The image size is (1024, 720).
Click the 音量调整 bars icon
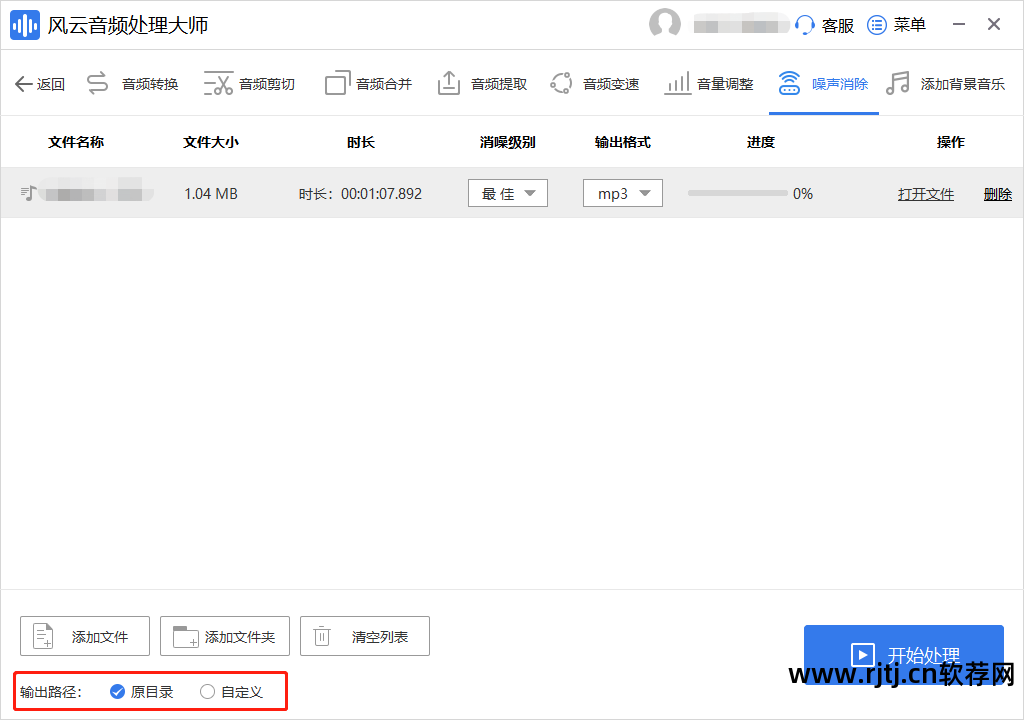[x=677, y=83]
